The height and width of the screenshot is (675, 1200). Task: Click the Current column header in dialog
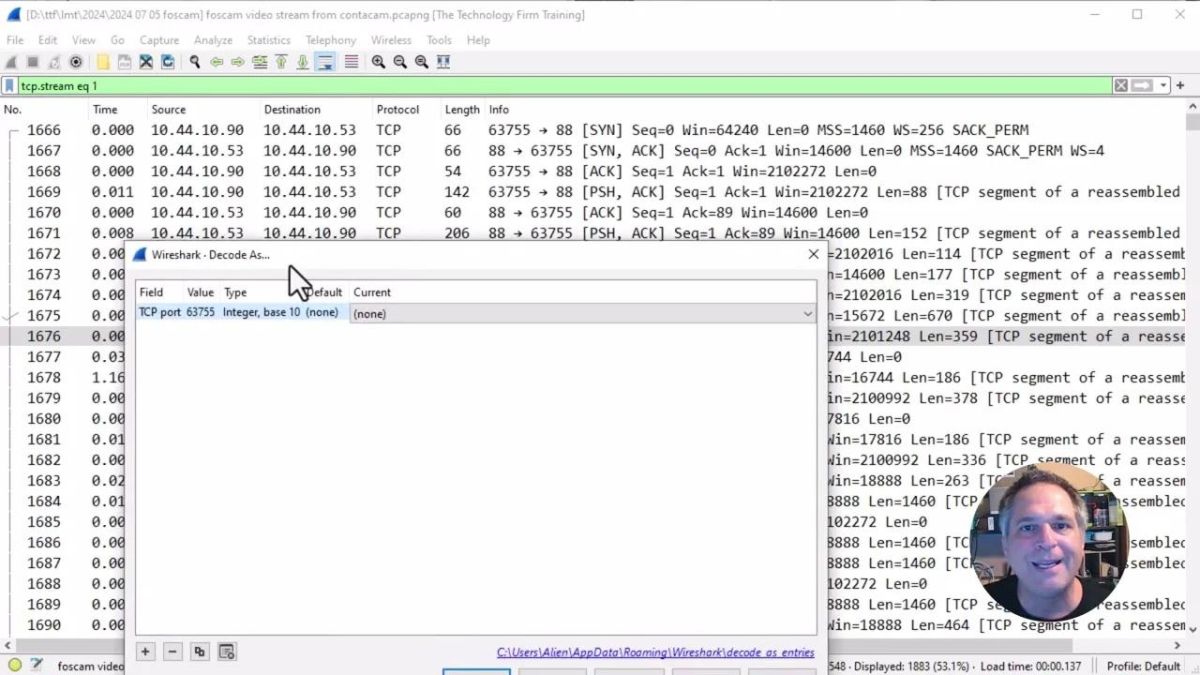(372, 292)
